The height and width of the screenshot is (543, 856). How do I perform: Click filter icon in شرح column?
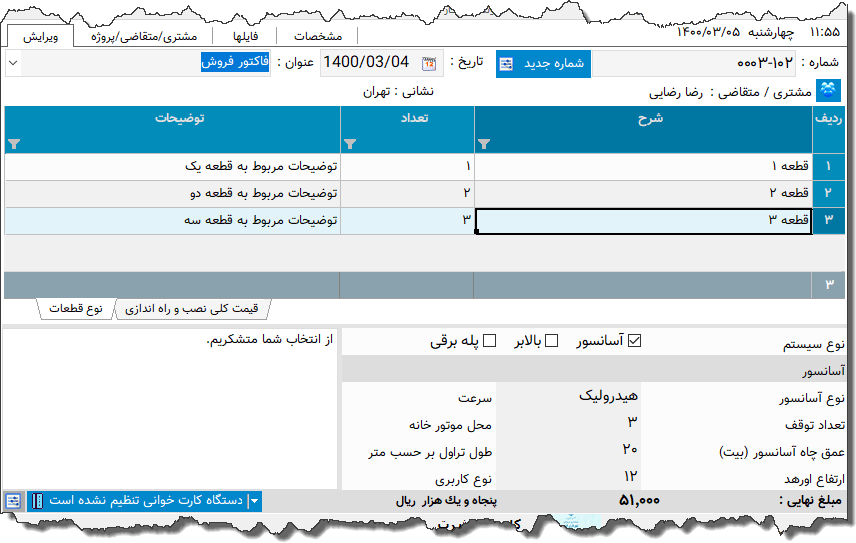pyautogui.click(x=484, y=144)
